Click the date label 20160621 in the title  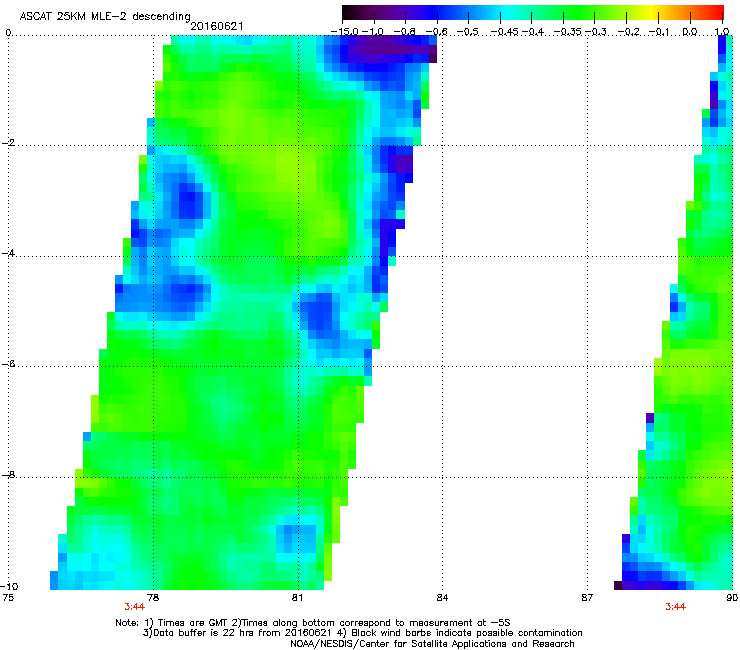[x=217, y=26]
